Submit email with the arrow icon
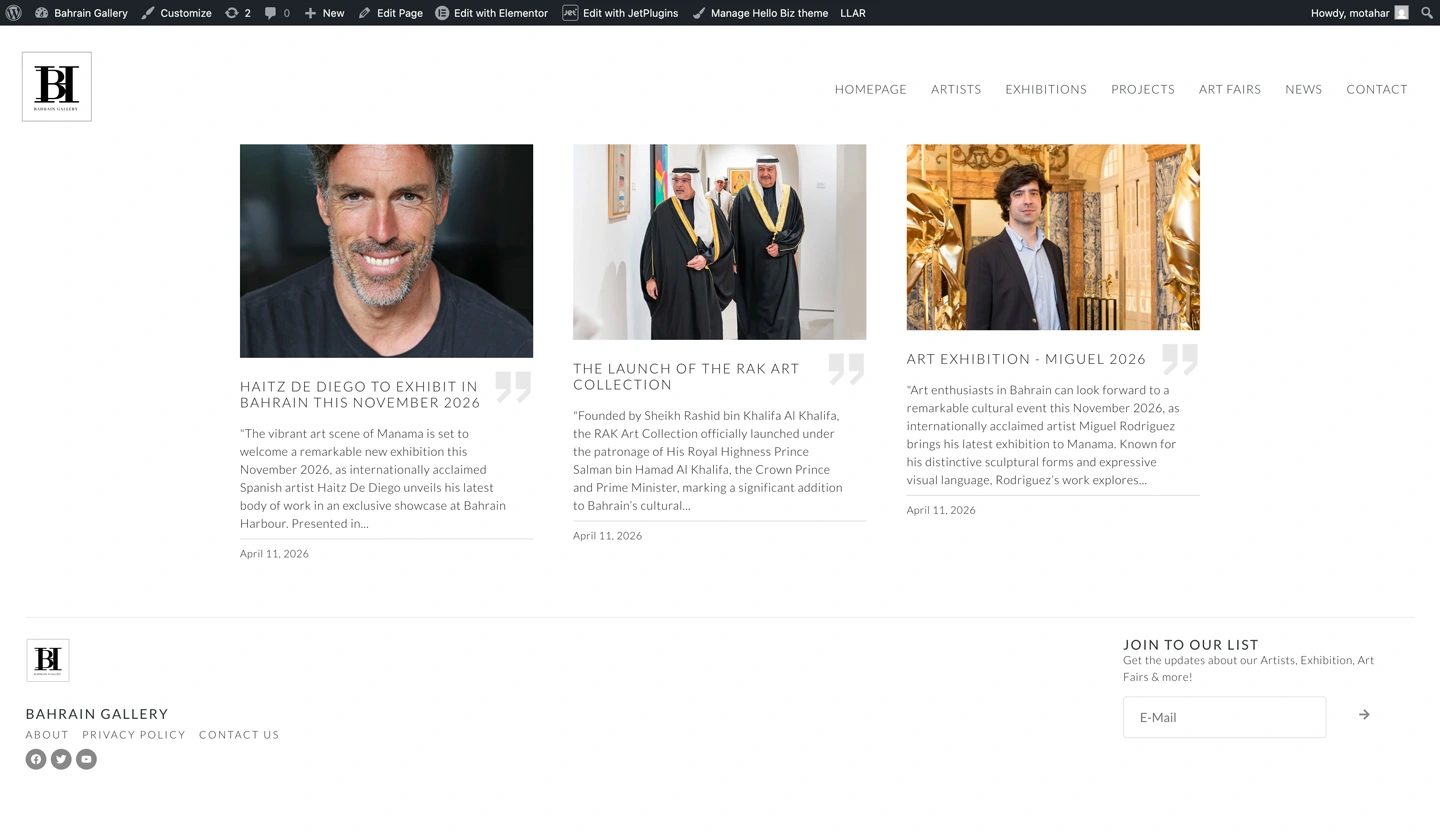 click(1364, 715)
